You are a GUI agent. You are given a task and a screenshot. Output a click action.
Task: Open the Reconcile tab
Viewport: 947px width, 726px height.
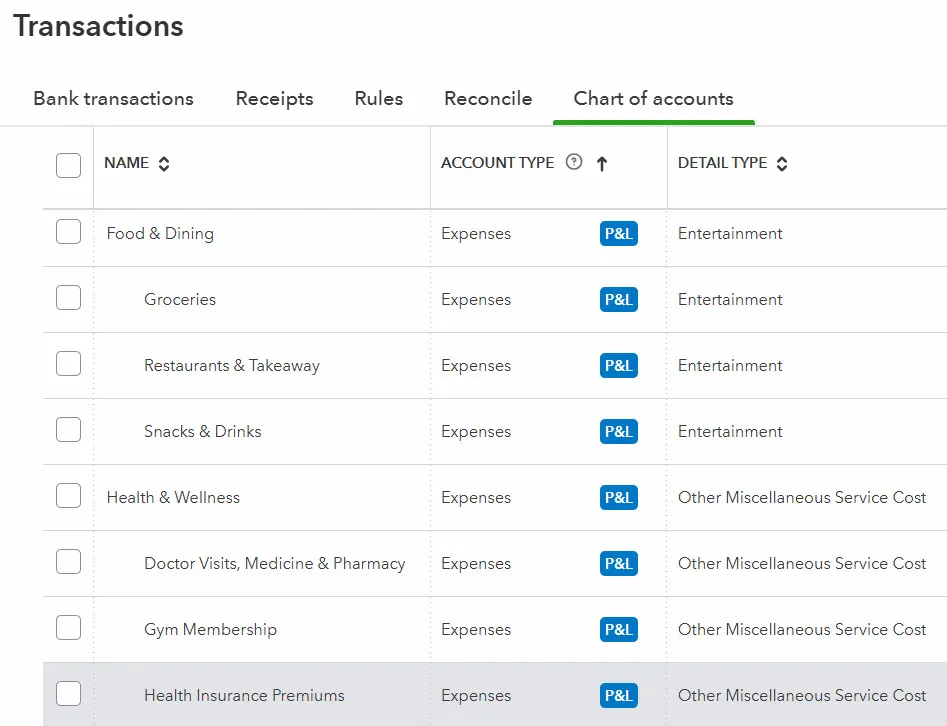(x=488, y=99)
